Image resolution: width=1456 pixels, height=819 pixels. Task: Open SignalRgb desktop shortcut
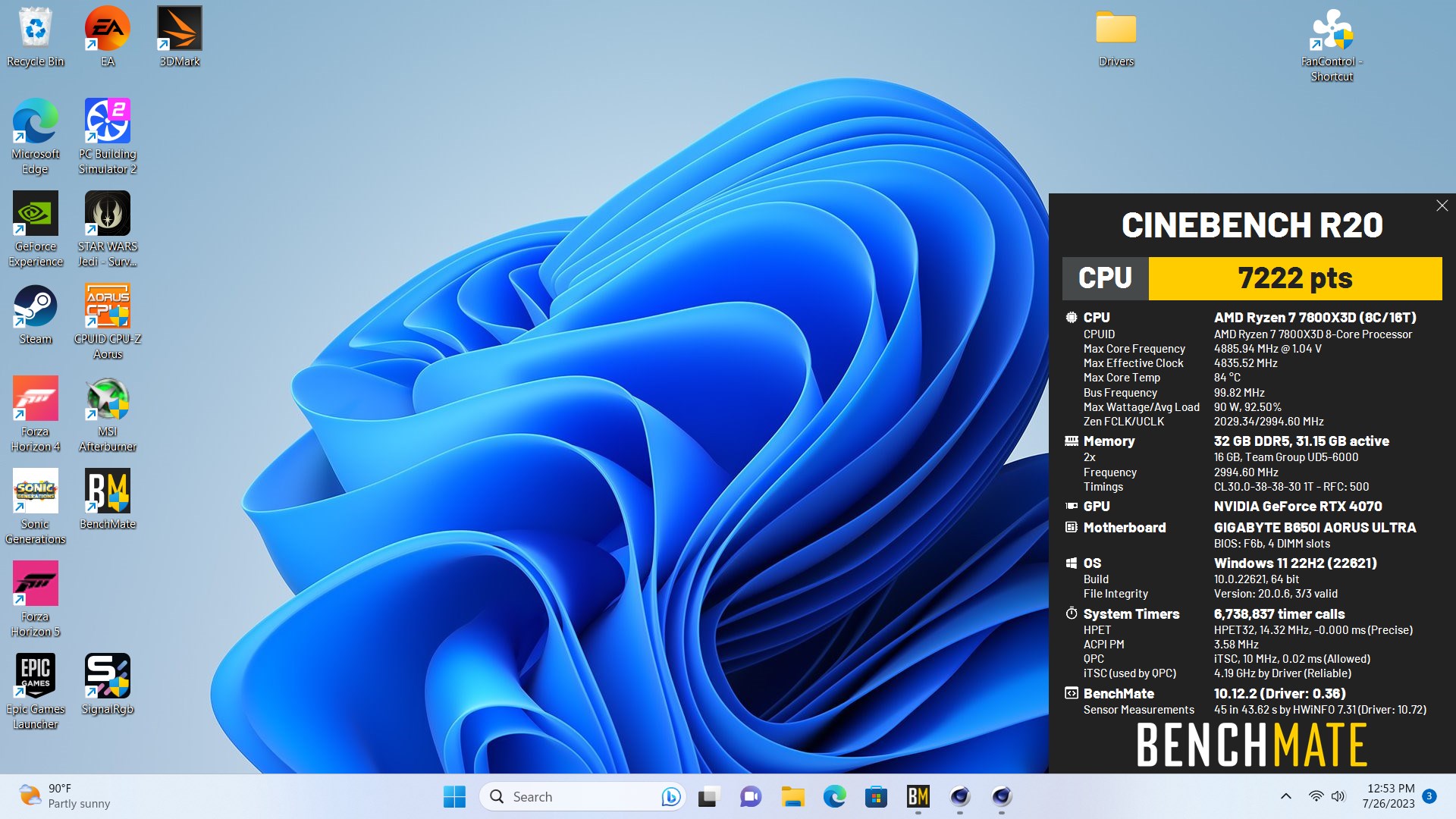108,684
